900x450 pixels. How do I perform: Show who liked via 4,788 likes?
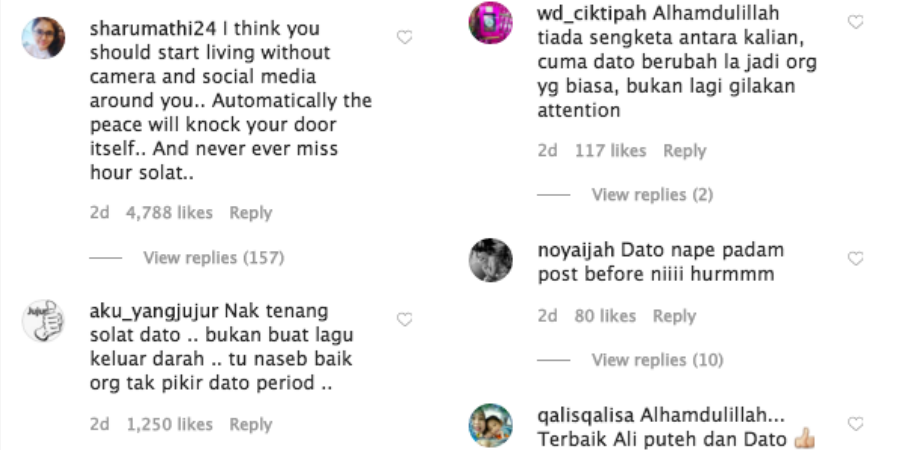[169, 213]
